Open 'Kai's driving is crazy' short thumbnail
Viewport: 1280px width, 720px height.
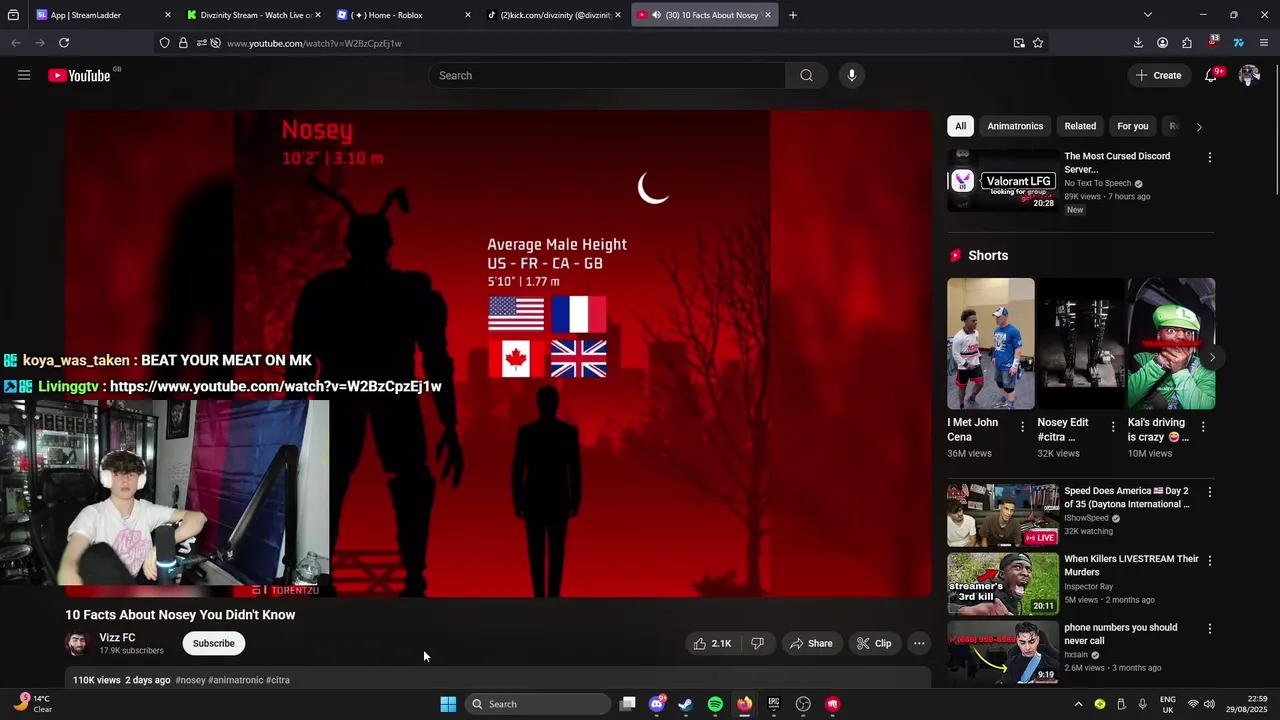(x=1171, y=343)
